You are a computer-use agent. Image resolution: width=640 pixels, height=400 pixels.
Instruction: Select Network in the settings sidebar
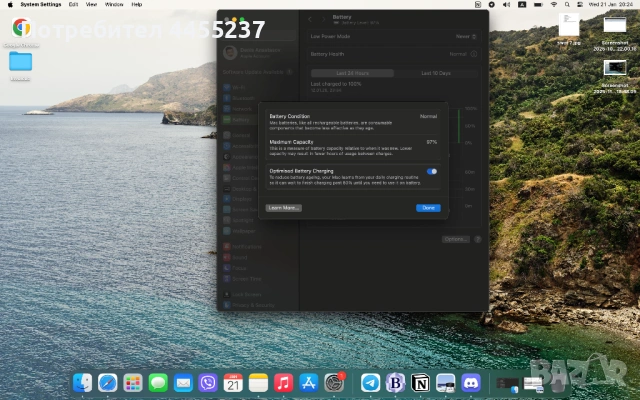click(239, 109)
